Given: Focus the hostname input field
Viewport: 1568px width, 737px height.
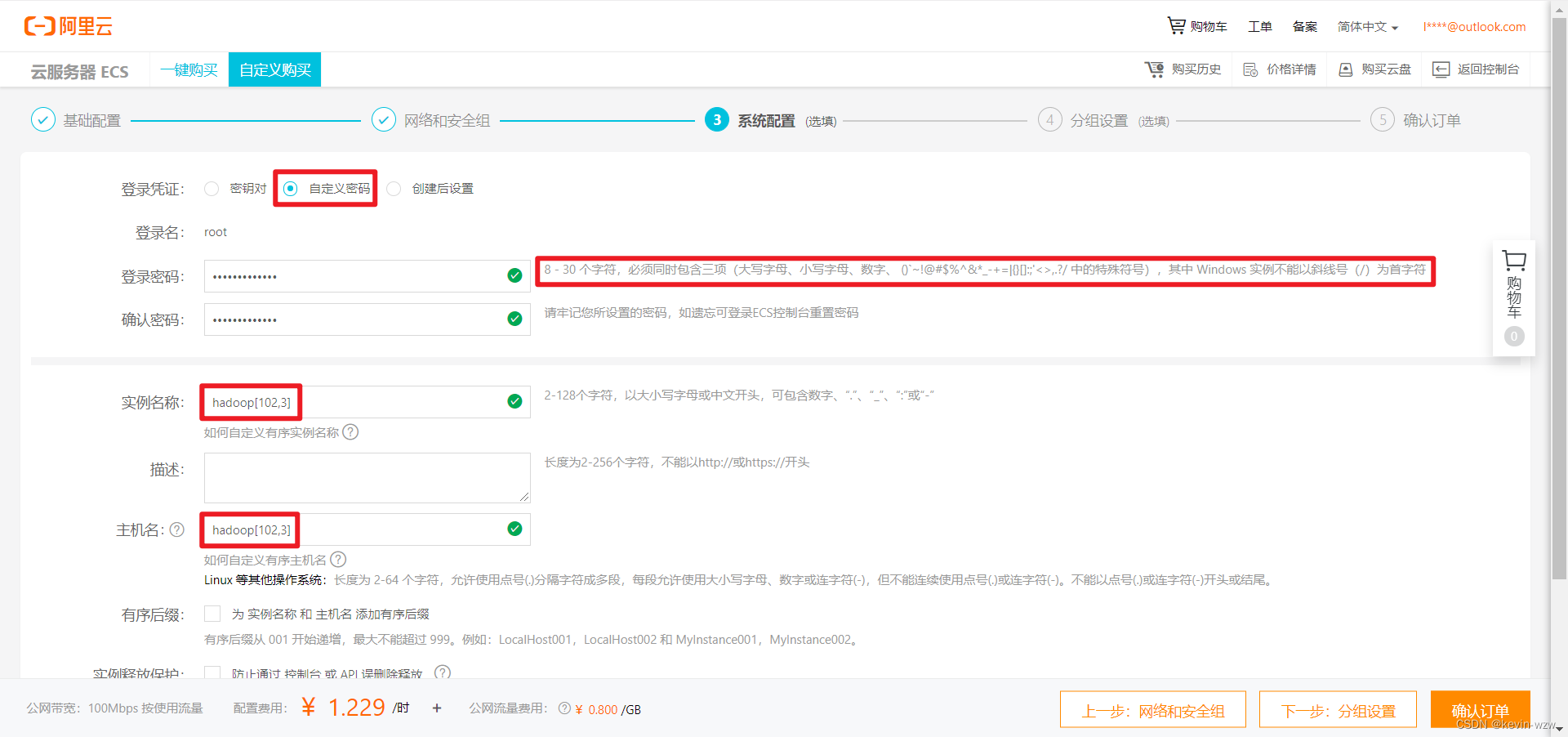Looking at the screenshot, I should point(367,529).
